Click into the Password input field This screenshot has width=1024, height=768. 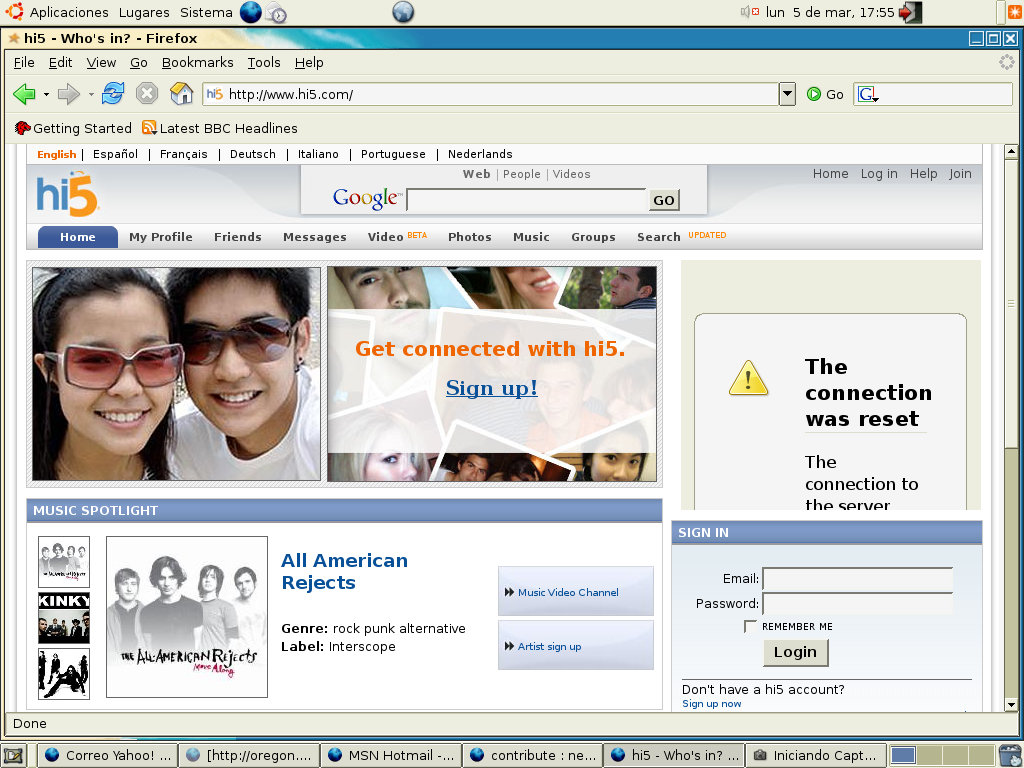tap(857, 603)
